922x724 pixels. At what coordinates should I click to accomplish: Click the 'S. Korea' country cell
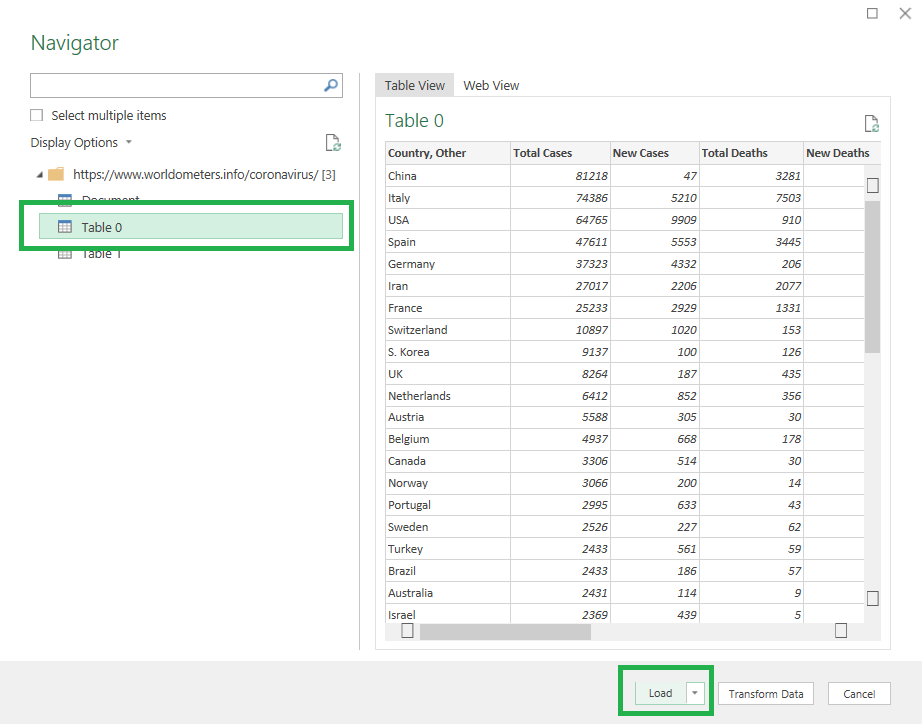(447, 352)
